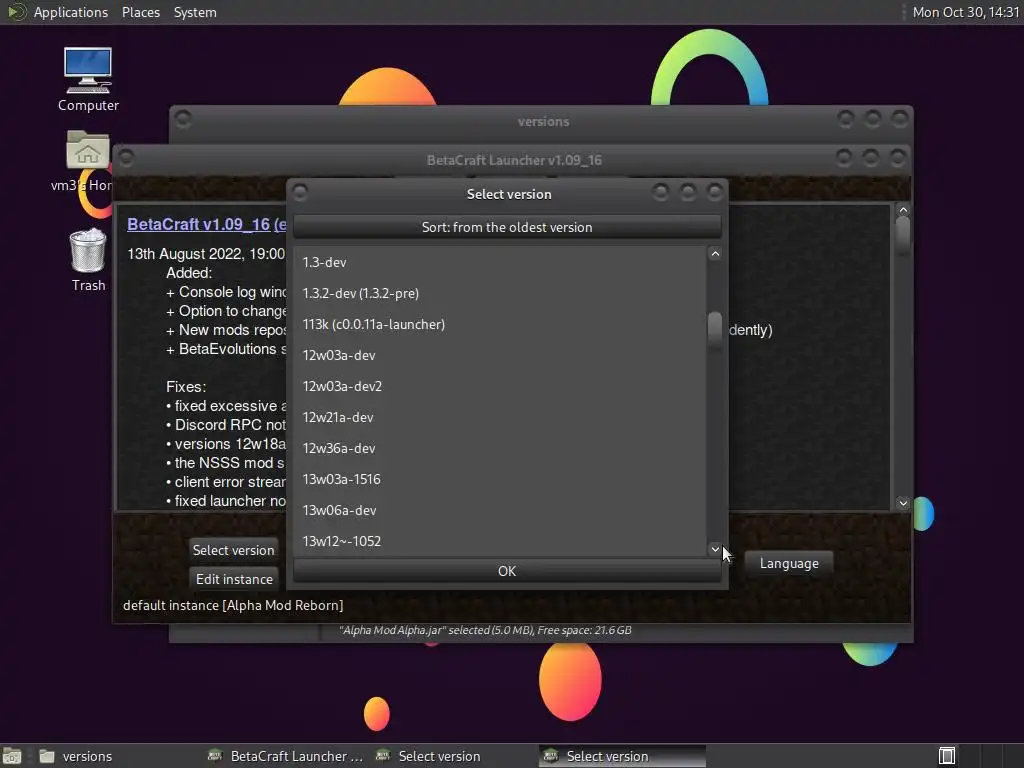
Task: Click versions window menu button
Action: 183,119
